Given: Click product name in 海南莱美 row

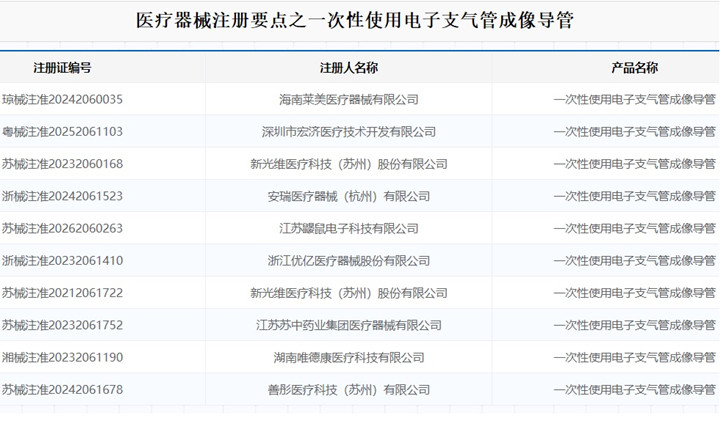Looking at the screenshot, I should [635, 100].
